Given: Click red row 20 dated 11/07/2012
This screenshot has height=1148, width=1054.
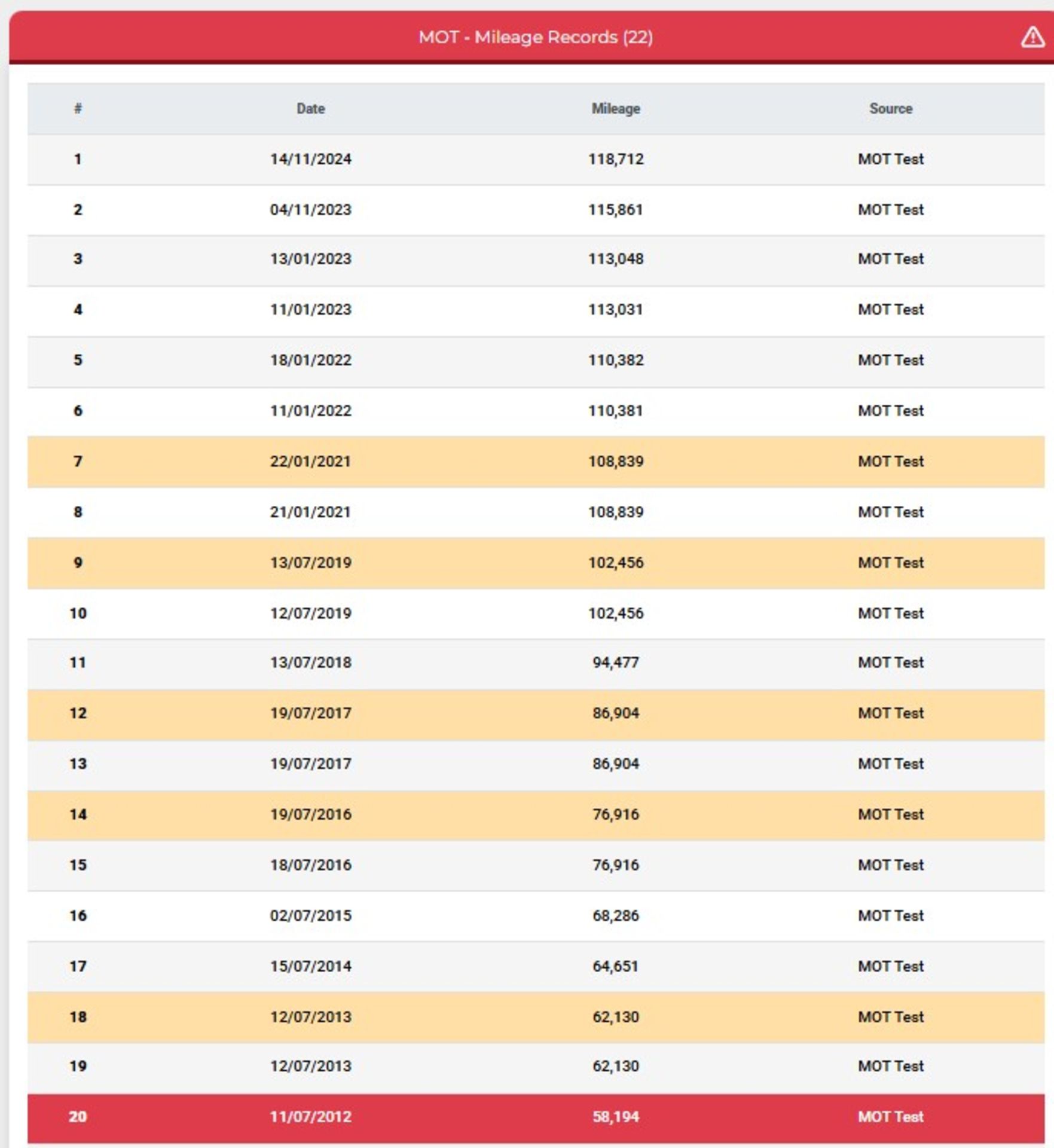Looking at the screenshot, I should coord(536,1118).
